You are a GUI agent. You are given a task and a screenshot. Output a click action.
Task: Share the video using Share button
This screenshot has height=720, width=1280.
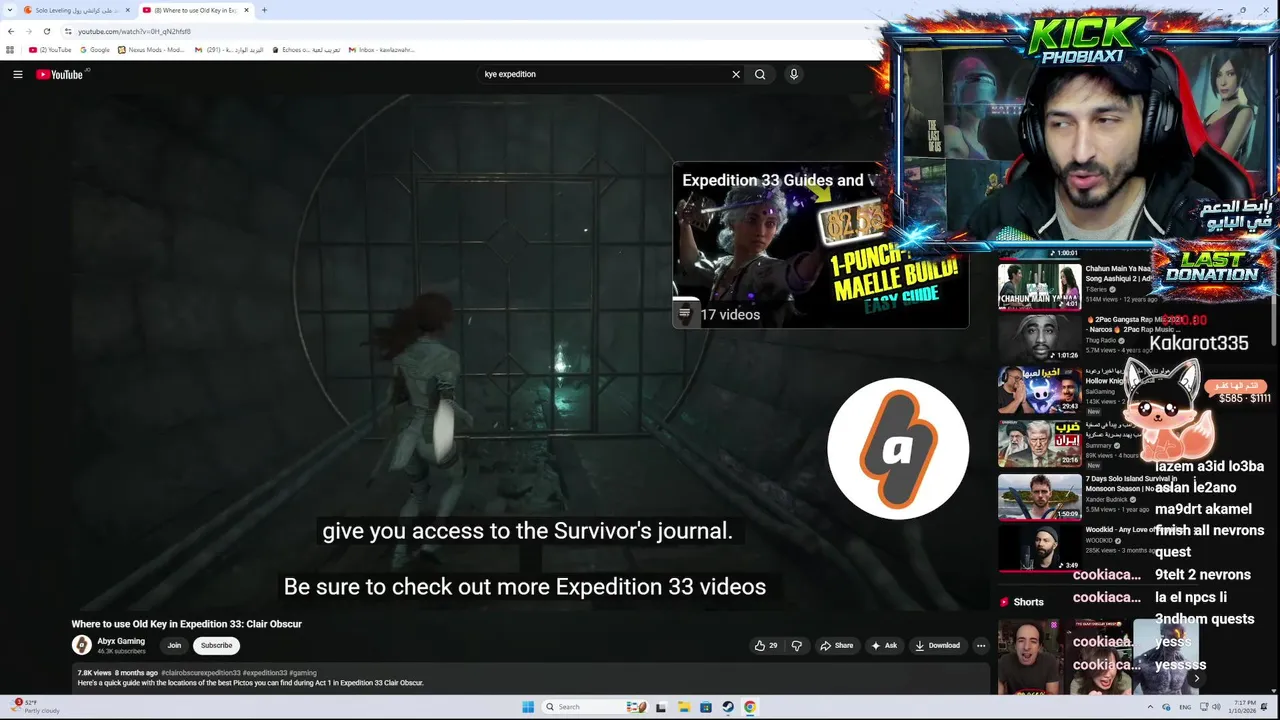(x=837, y=646)
